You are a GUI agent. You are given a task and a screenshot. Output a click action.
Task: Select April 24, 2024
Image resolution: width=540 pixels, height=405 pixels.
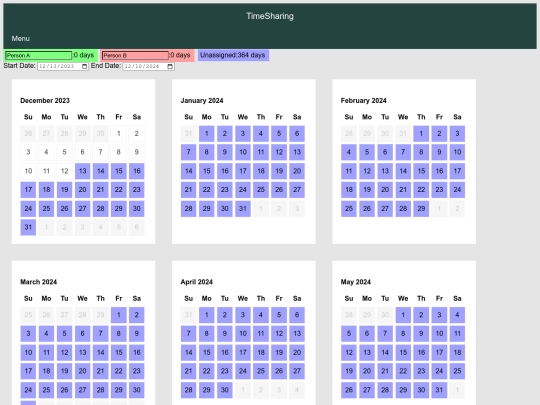[243, 371]
